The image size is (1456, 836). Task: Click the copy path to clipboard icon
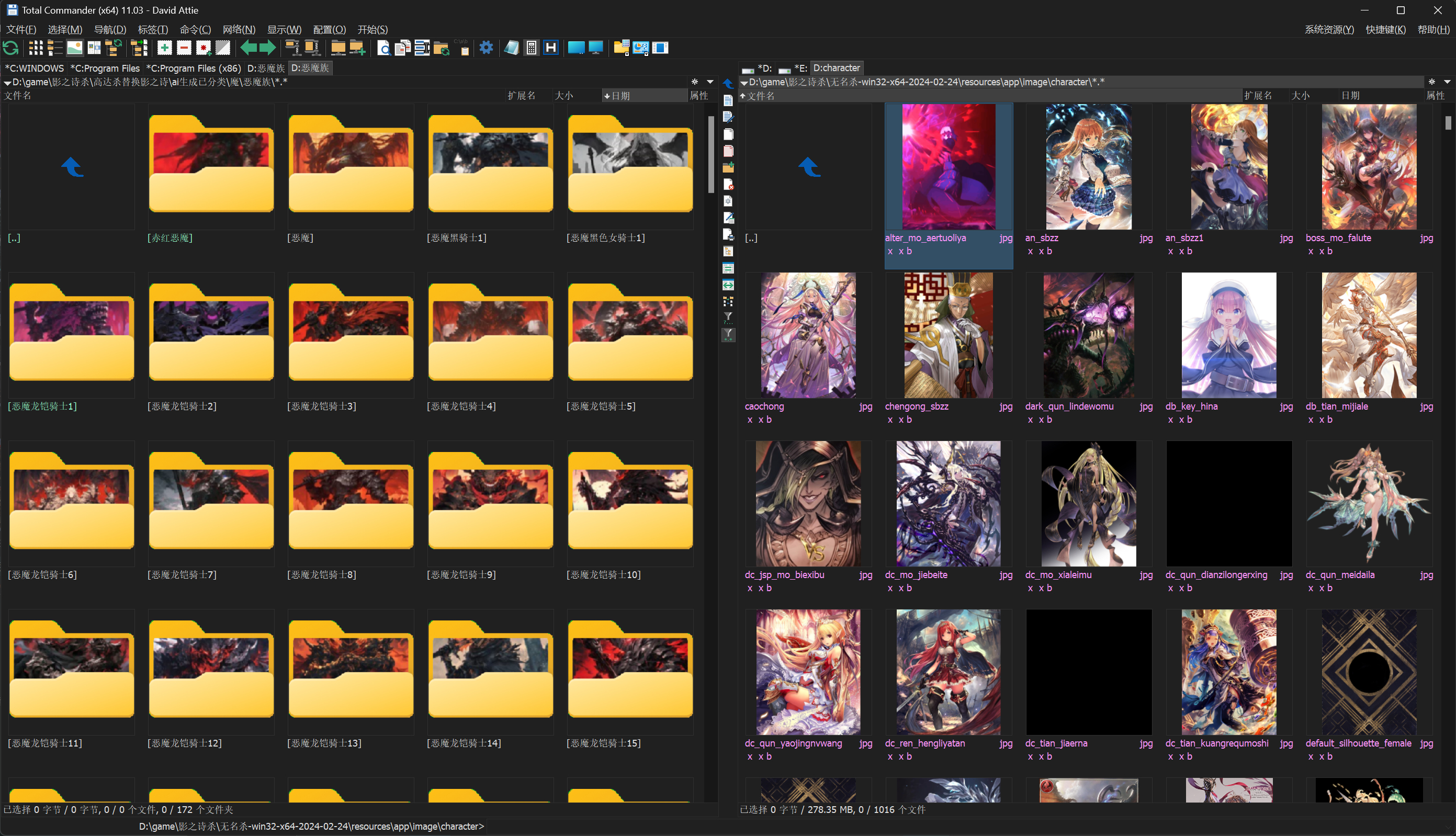[461, 48]
